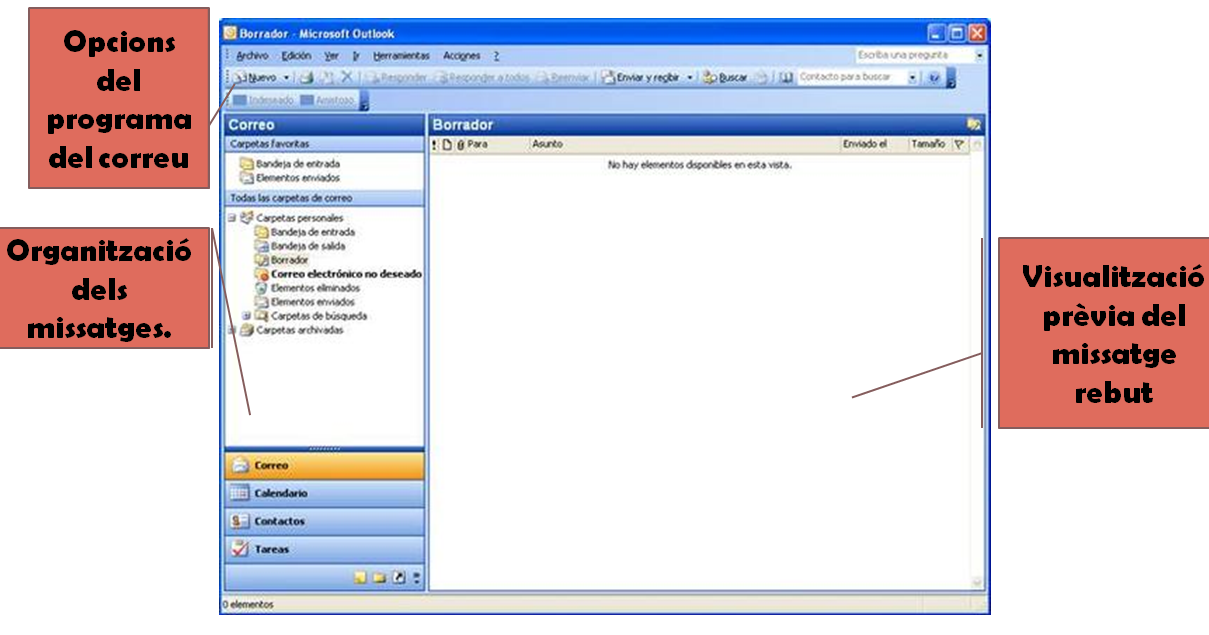Click the Escriba una pregunta box
The height and width of the screenshot is (635, 1209).
pyautogui.click(x=914, y=55)
